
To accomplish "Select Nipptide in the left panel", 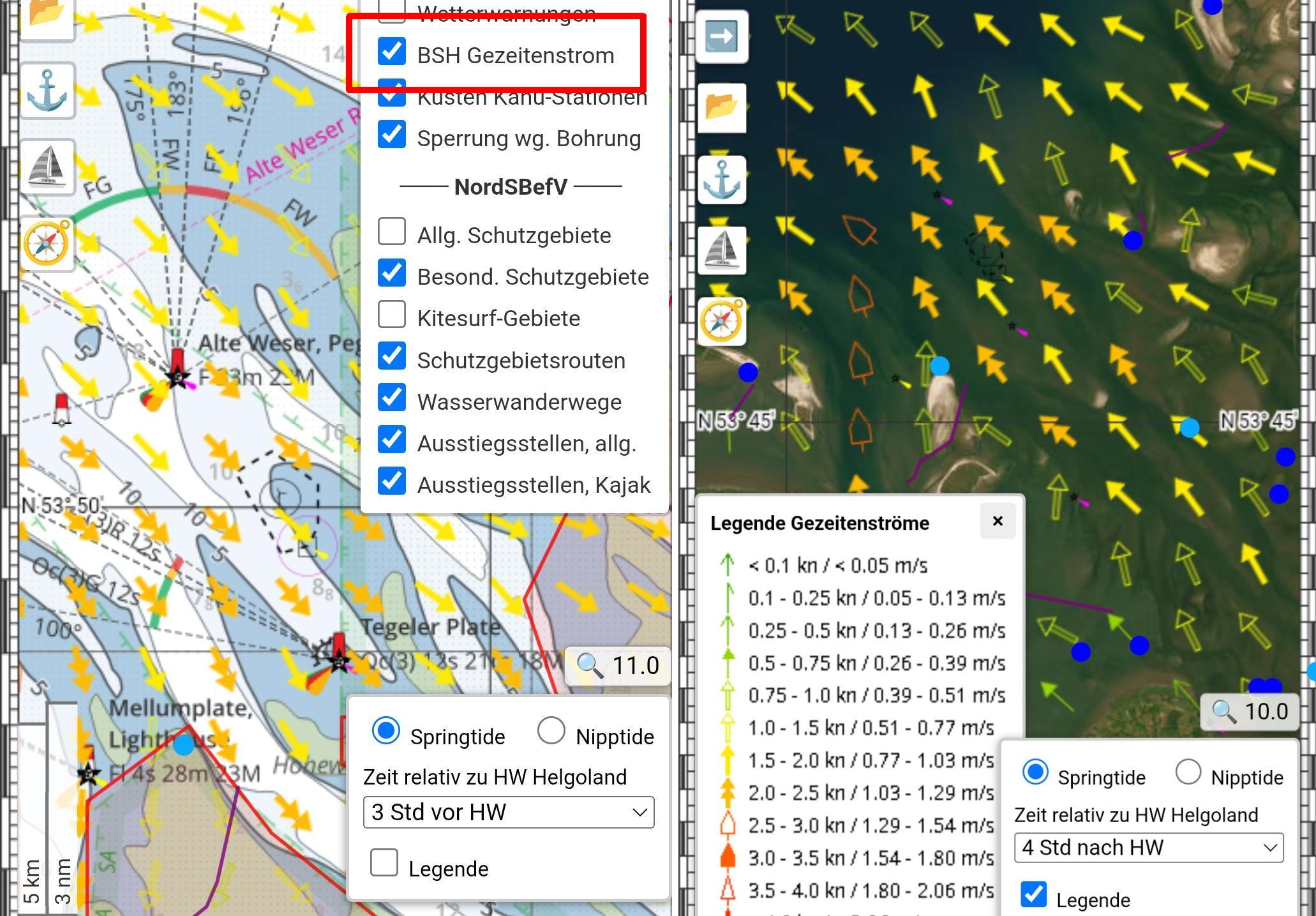I will (x=551, y=731).
